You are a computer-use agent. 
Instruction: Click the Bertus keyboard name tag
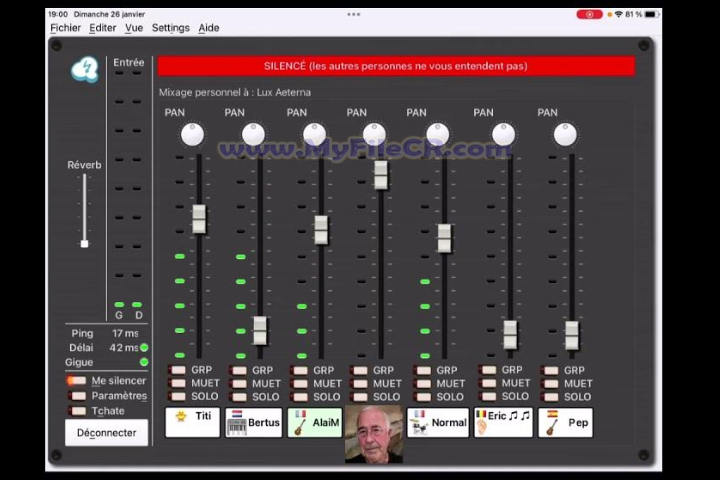253,422
